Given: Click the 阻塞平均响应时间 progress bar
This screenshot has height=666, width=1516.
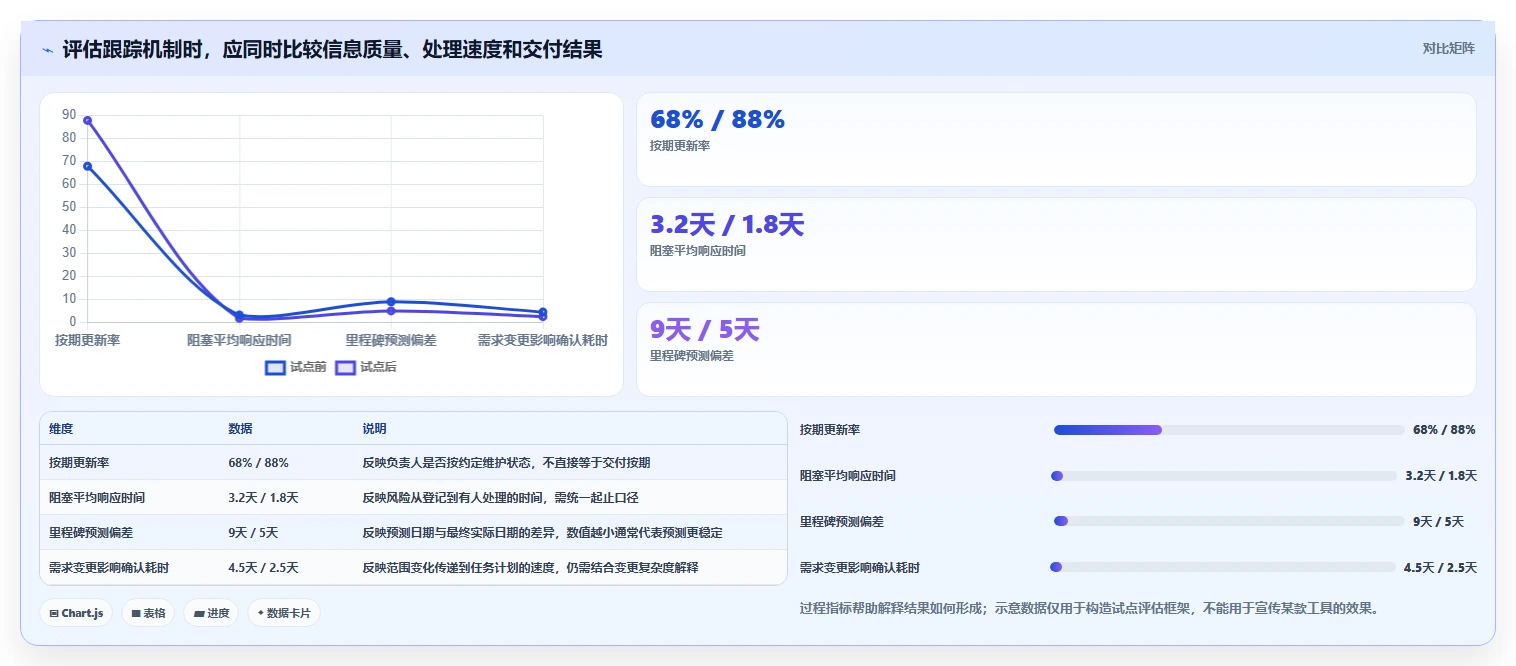Looking at the screenshot, I should click(x=1224, y=476).
